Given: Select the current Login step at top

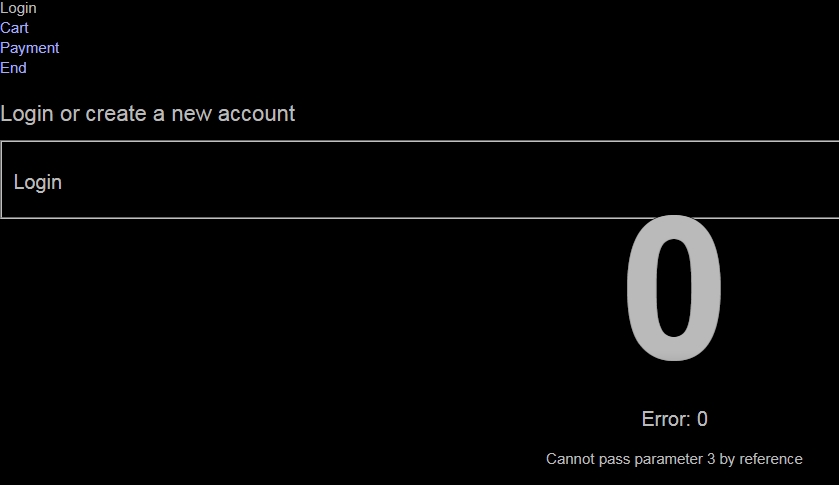Looking at the screenshot, I should tap(18, 8).
